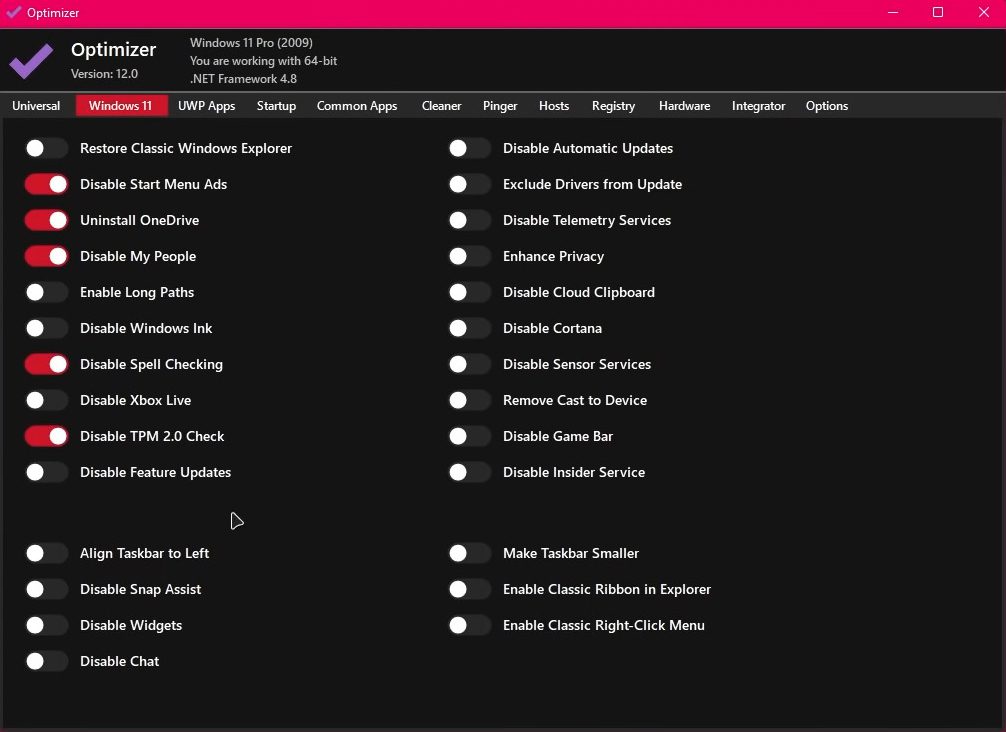Toggle Disable Game Bar switch

pos(470,436)
